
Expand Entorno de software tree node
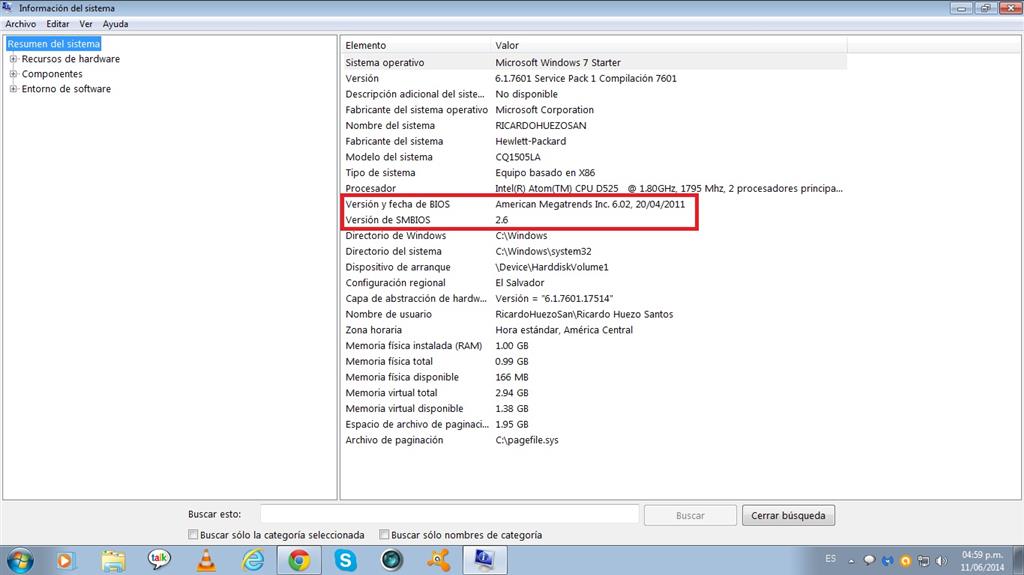[13, 89]
